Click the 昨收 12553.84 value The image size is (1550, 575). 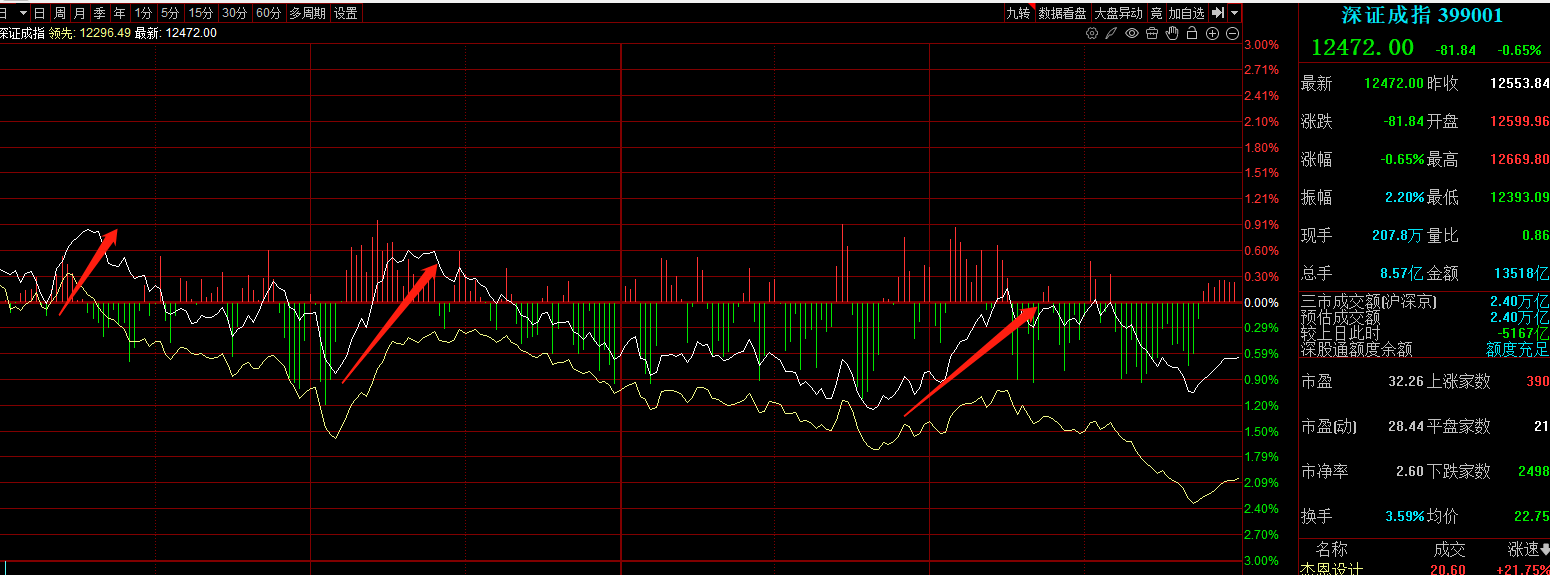coord(1519,84)
